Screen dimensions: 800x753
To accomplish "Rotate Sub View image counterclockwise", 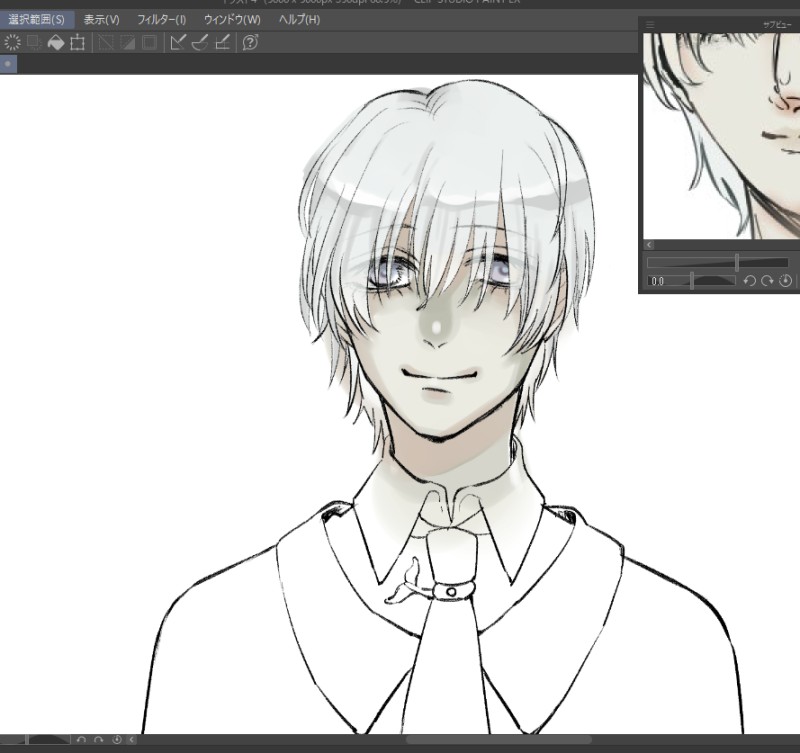I will click(x=749, y=281).
